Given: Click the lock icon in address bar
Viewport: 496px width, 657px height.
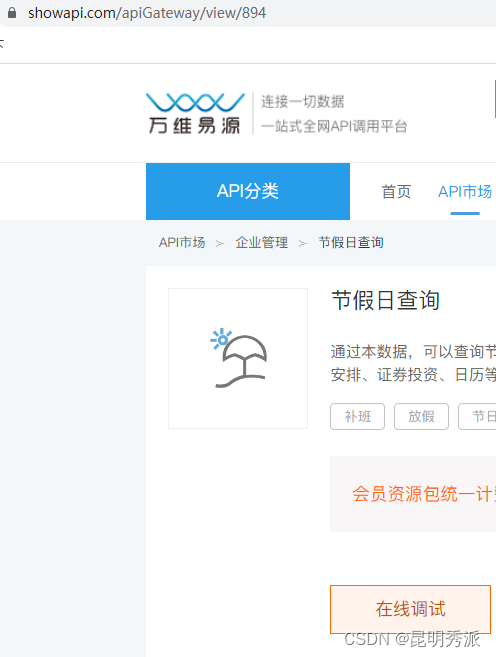Looking at the screenshot, I should (x=12, y=13).
